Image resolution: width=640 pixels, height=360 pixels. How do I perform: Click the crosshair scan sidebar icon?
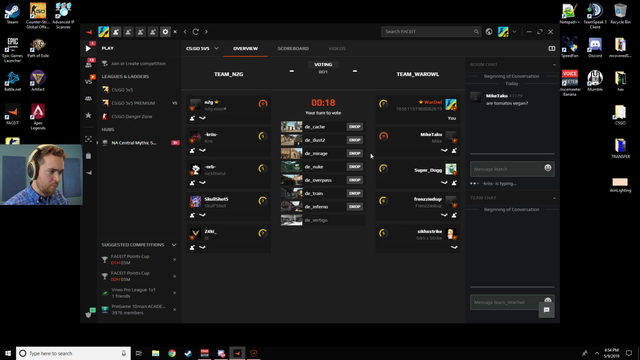coord(88,139)
